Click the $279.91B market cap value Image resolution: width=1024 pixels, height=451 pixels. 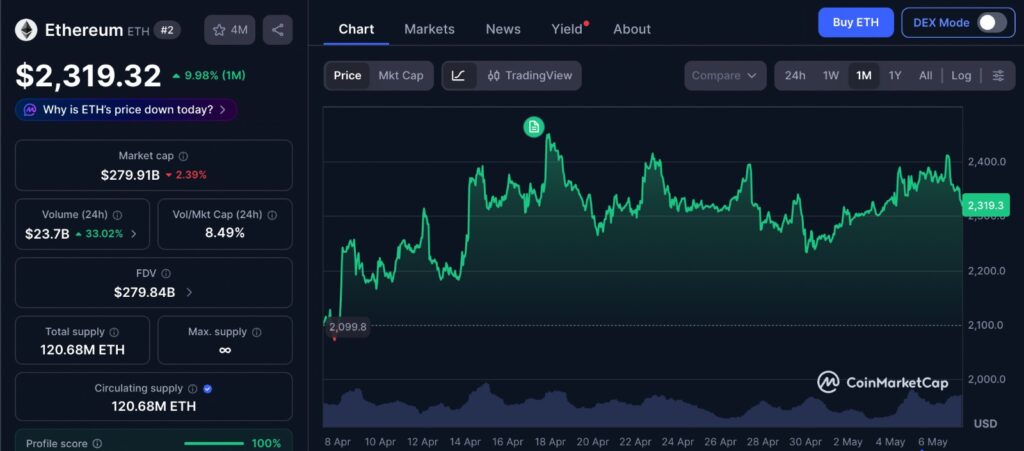click(130, 175)
